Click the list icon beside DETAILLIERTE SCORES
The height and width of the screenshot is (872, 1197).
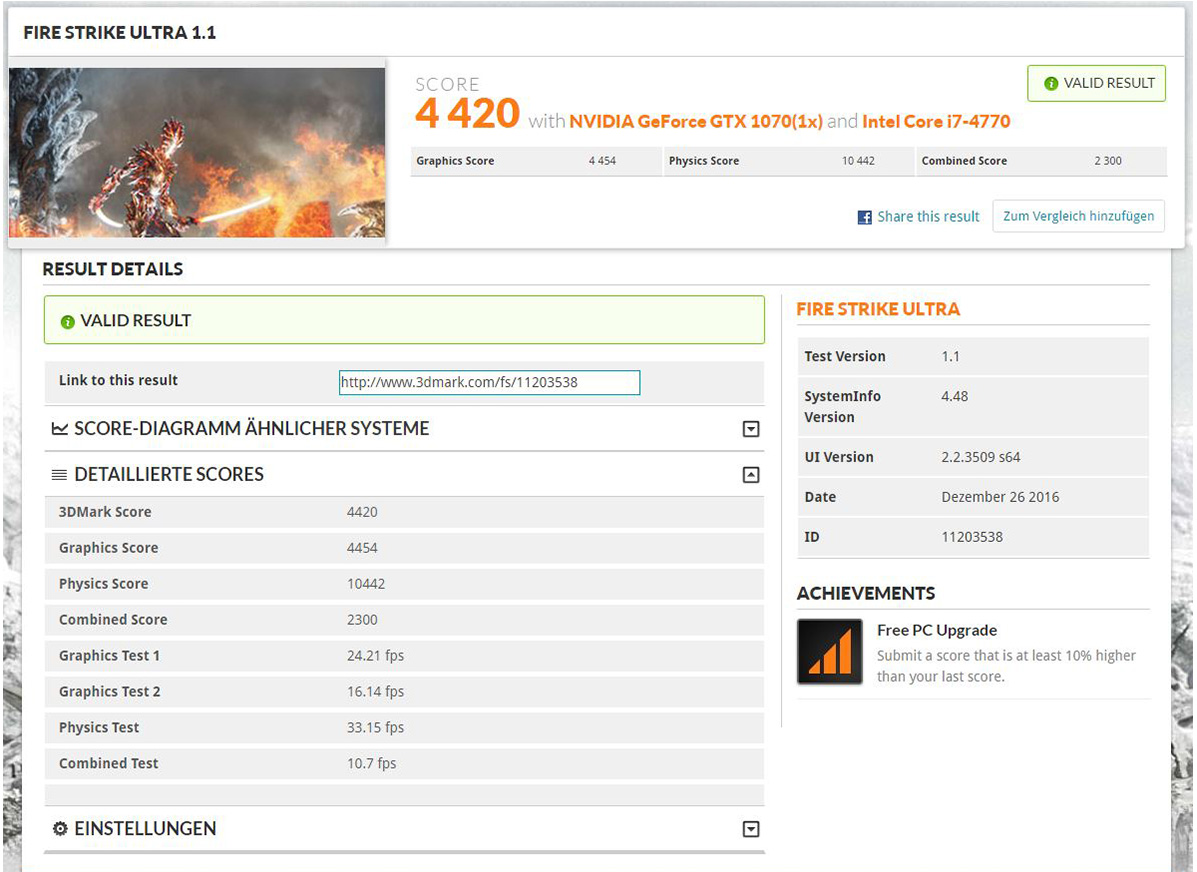pyautogui.click(x=59, y=475)
